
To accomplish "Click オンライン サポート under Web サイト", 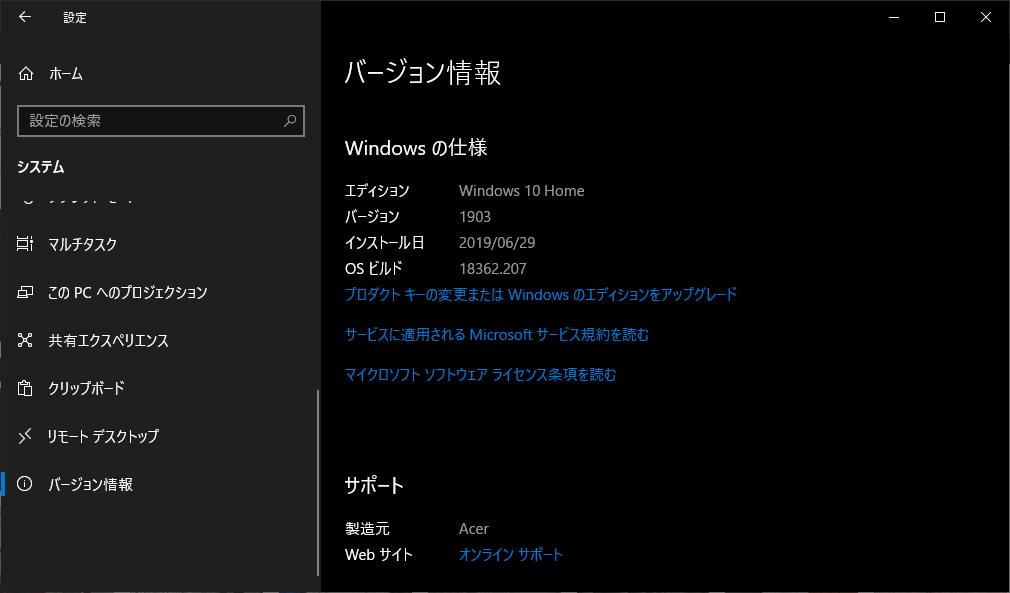I will point(510,554).
